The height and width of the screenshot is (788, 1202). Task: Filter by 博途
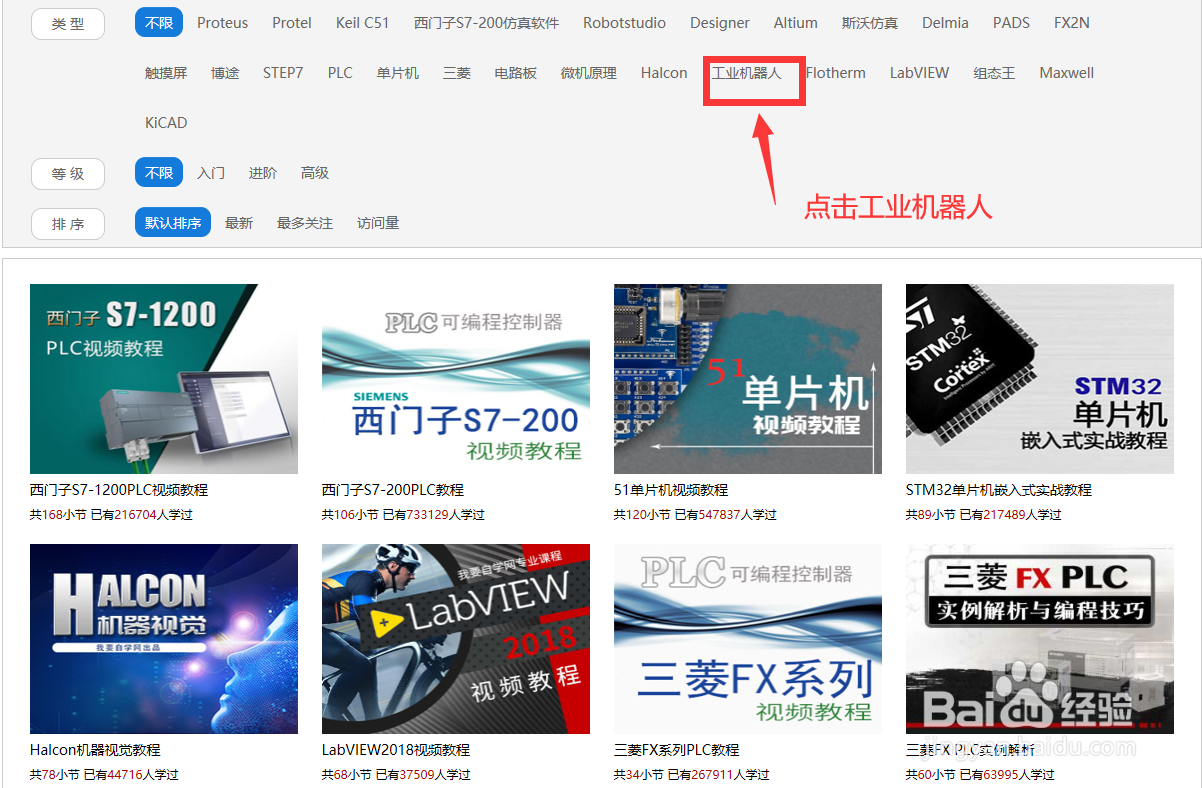[x=225, y=73]
